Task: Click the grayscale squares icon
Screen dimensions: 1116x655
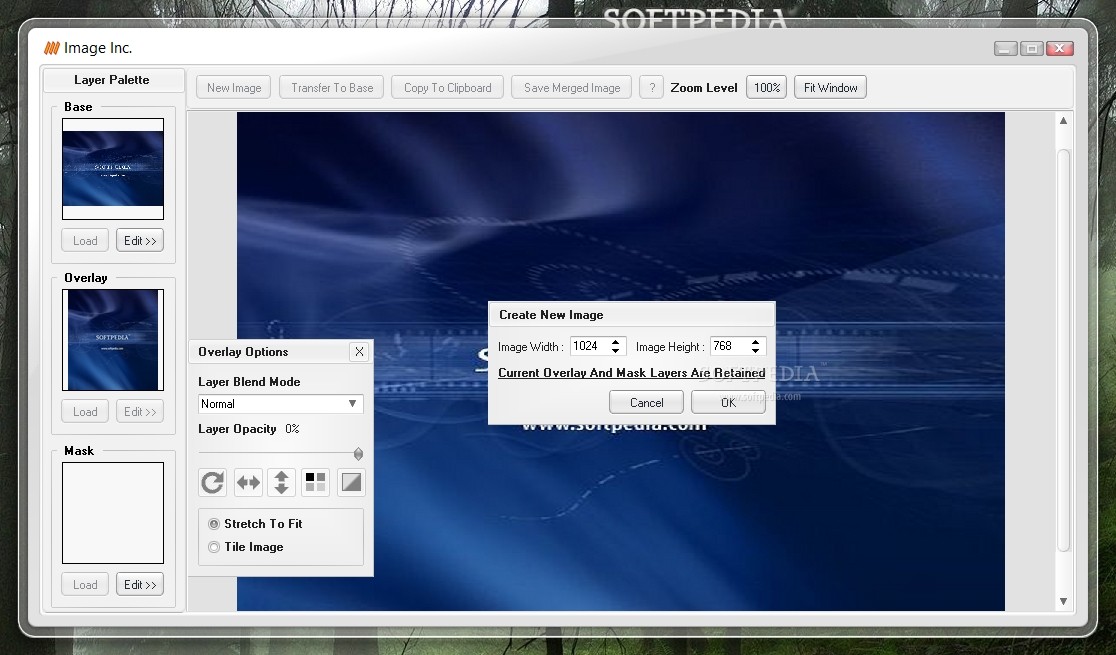Action: [x=315, y=483]
